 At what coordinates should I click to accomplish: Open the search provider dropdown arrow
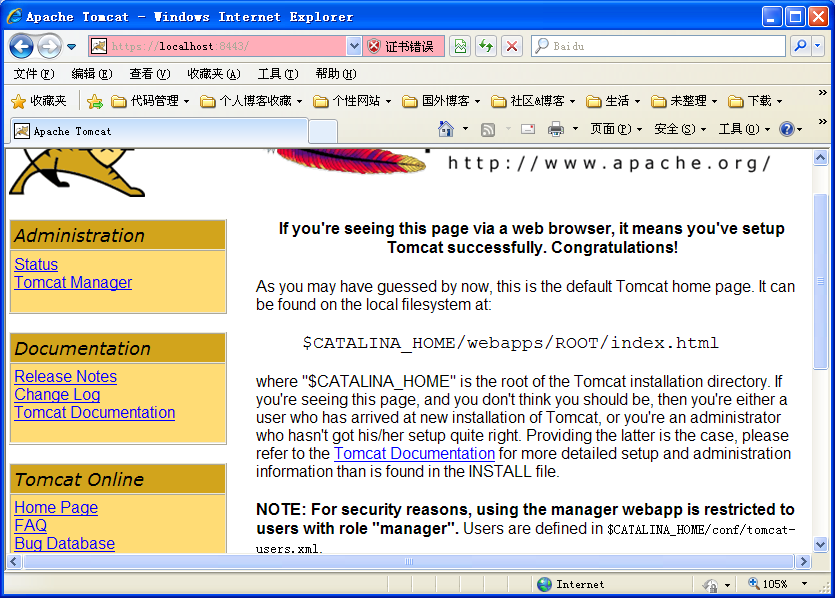click(818, 46)
